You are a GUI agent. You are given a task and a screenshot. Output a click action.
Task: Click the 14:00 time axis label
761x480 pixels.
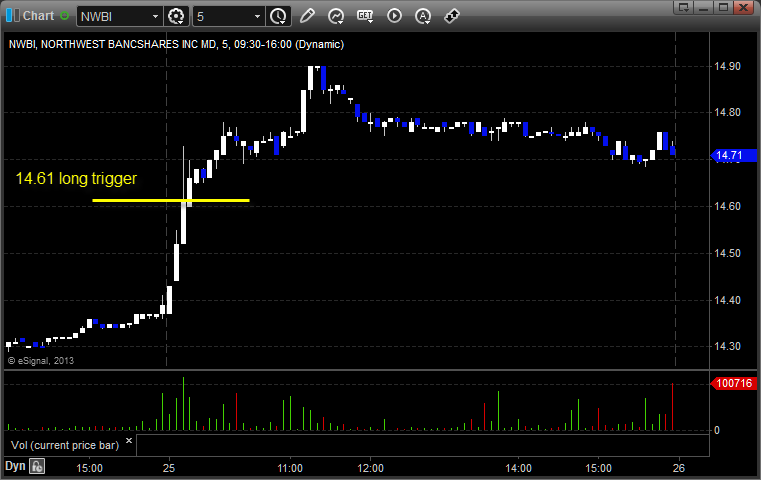tap(518, 468)
